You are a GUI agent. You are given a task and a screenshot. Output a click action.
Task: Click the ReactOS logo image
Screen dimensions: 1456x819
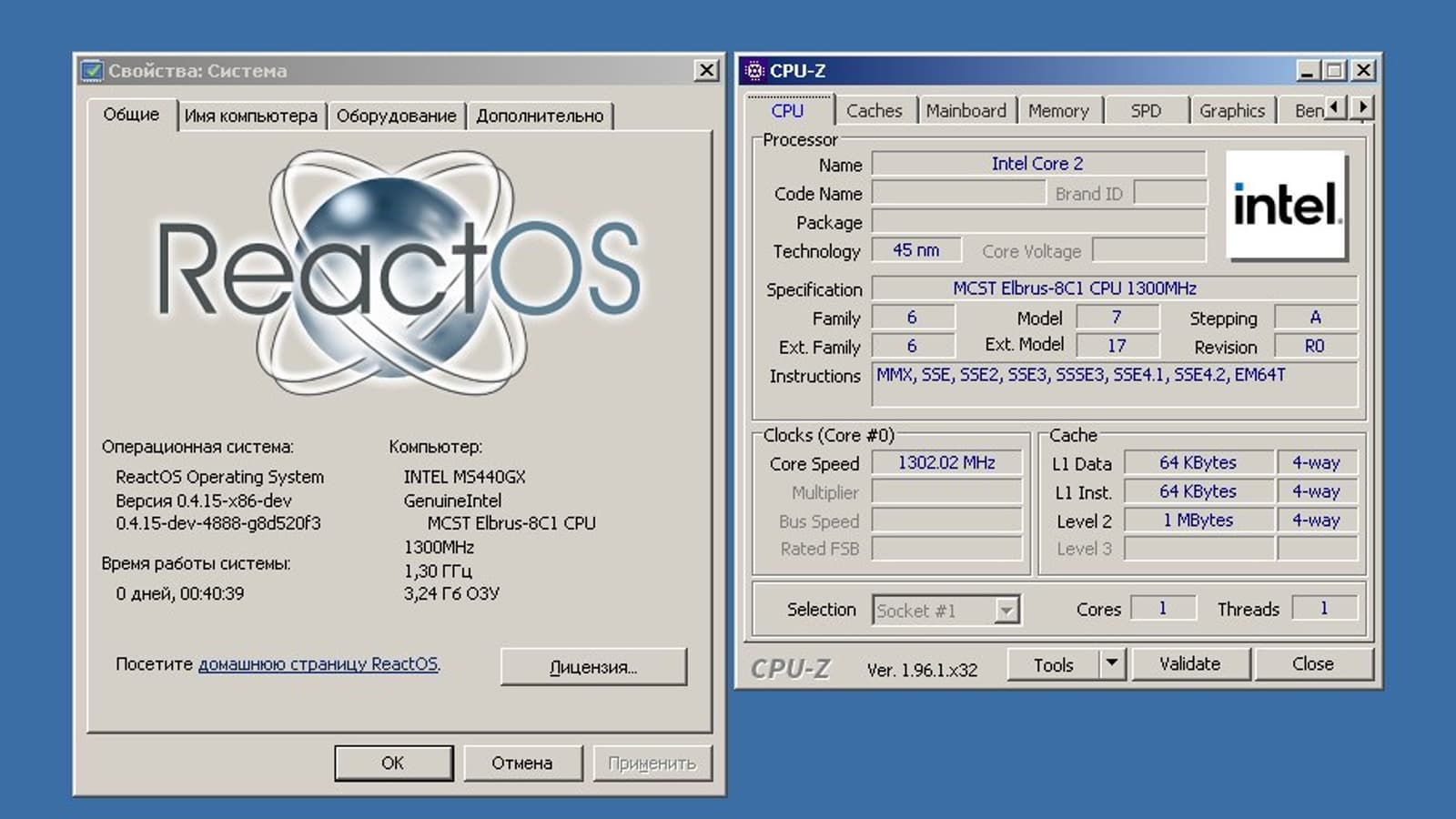point(399,273)
